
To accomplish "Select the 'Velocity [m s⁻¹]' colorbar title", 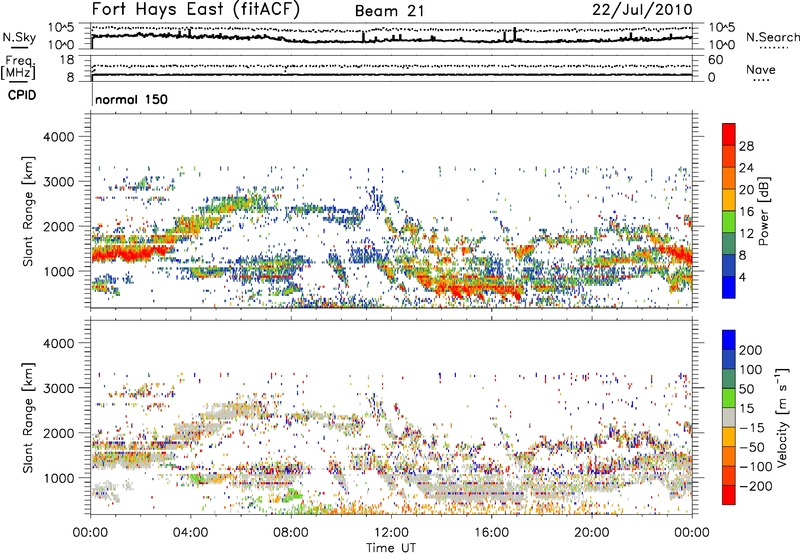I will pos(781,418).
